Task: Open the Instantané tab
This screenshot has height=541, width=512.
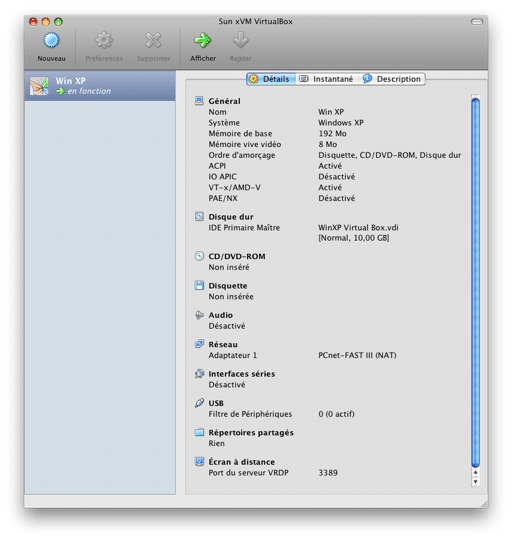Action: (326, 79)
